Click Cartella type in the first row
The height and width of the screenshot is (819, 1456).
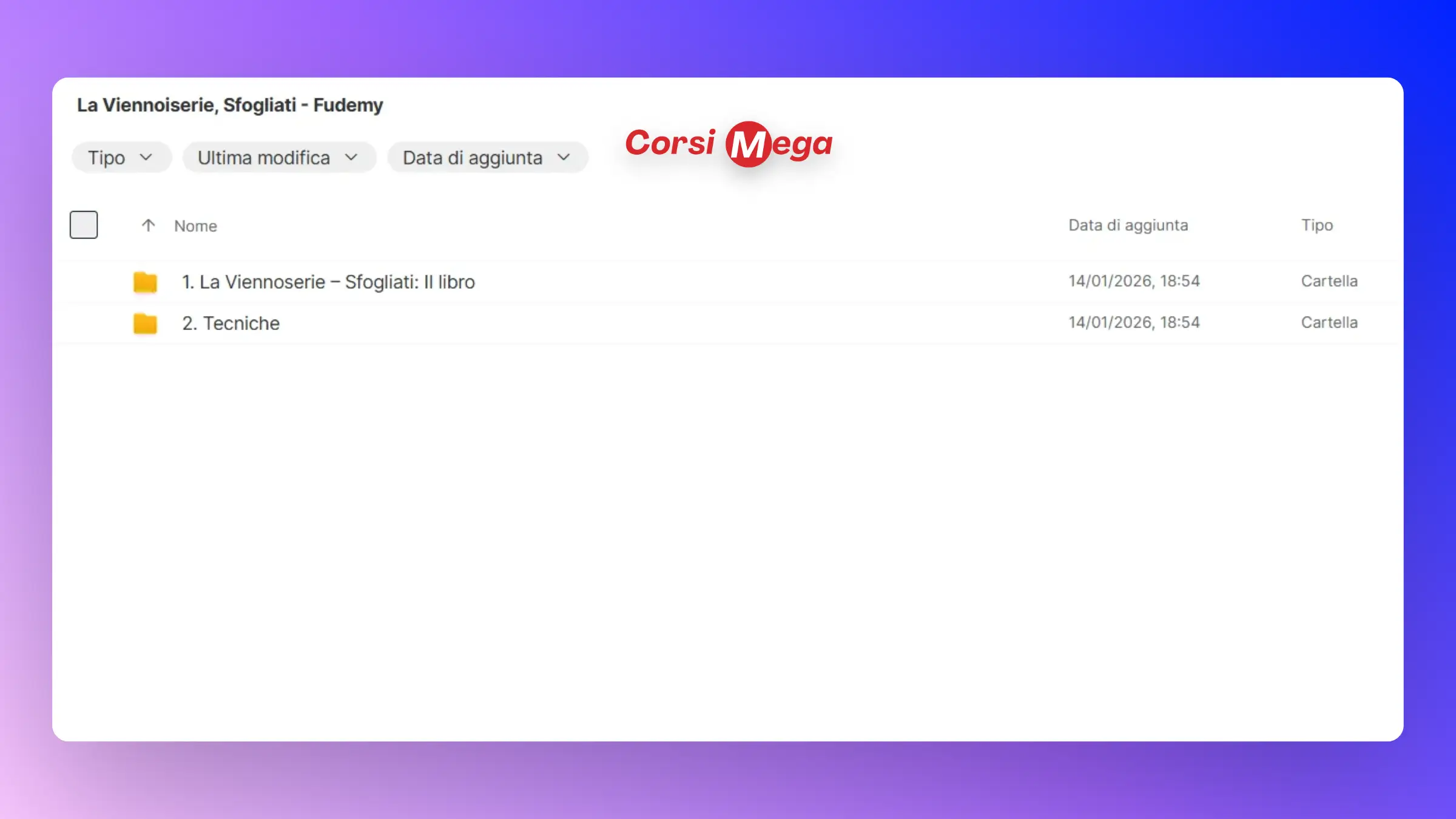(1329, 281)
